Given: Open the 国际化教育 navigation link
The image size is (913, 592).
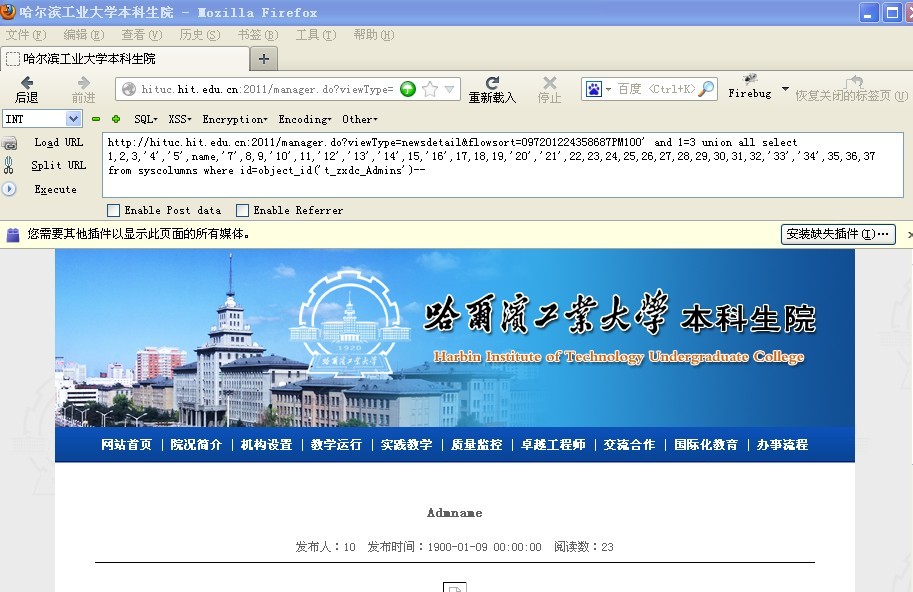Looking at the screenshot, I should (x=706, y=445).
